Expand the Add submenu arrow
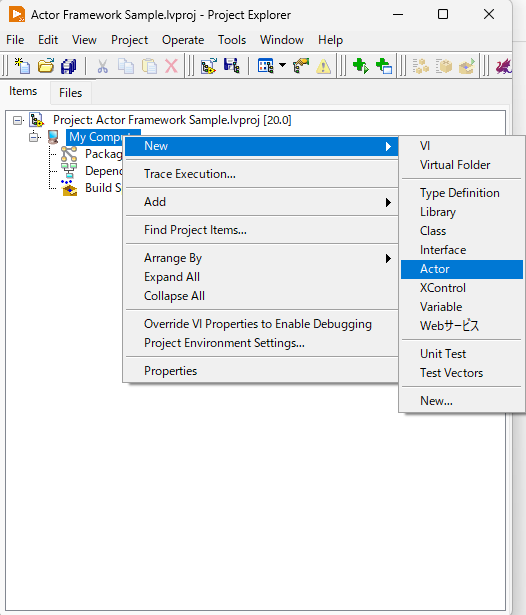 tap(388, 202)
